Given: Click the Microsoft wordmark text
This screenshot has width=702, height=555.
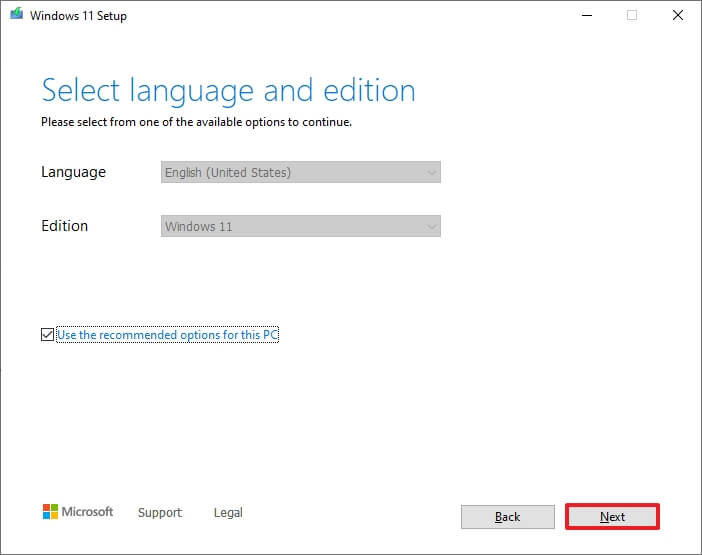Looking at the screenshot, I should tap(88, 512).
